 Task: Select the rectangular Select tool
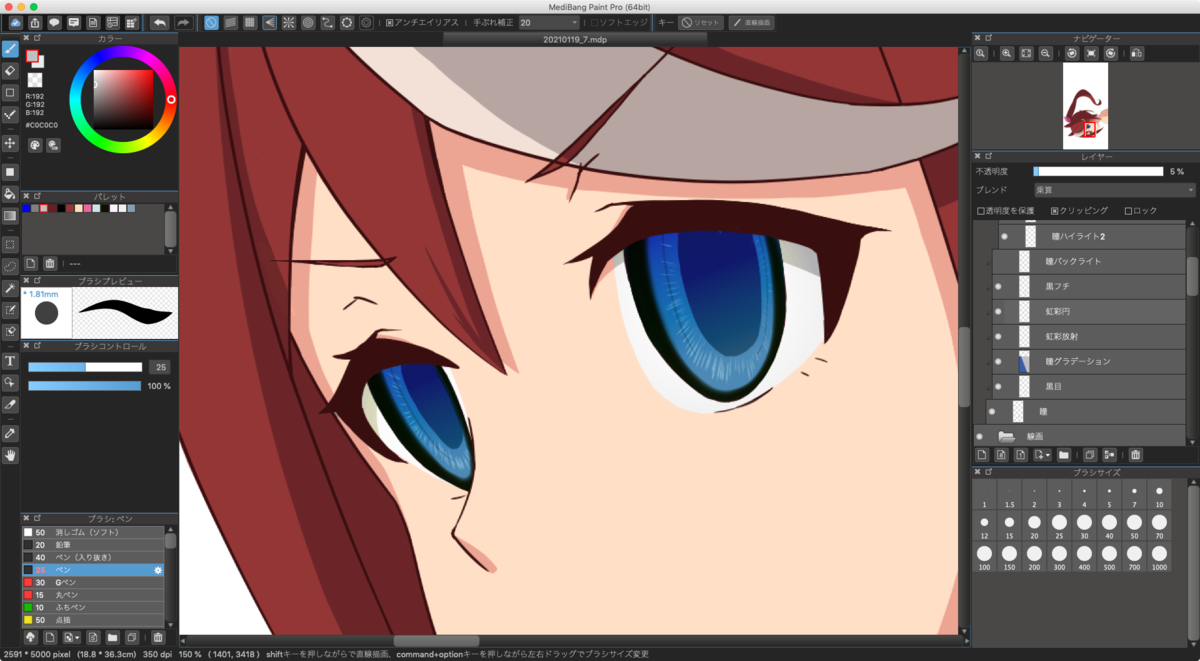10,243
